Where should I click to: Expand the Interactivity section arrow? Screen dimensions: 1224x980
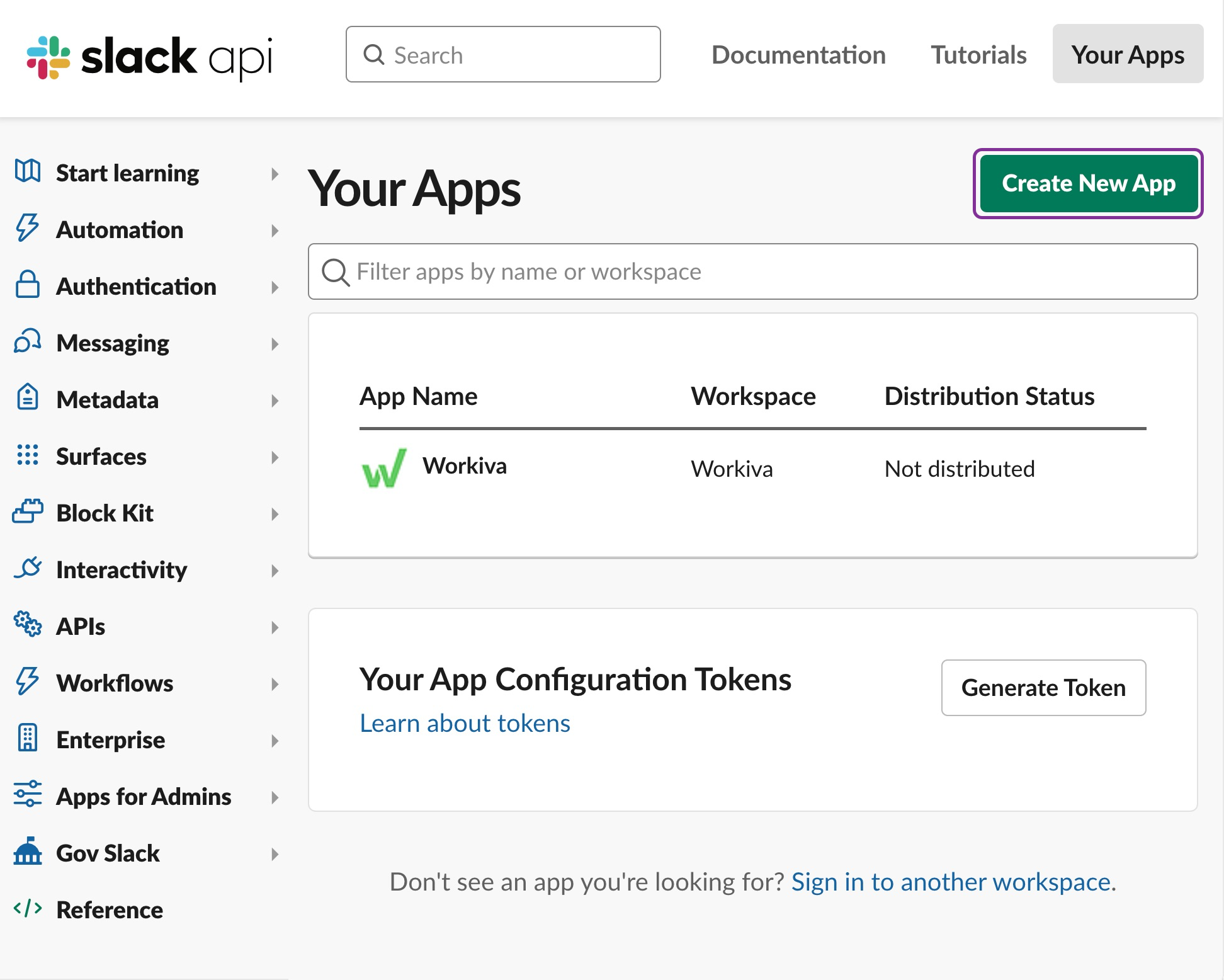click(x=275, y=571)
